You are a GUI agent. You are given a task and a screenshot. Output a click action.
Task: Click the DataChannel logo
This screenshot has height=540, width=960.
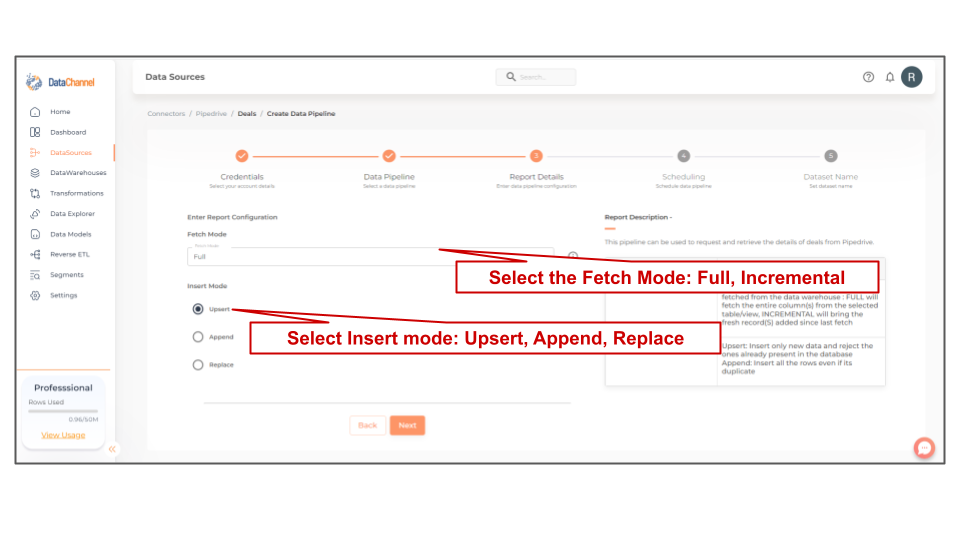(x=60, y=82)
